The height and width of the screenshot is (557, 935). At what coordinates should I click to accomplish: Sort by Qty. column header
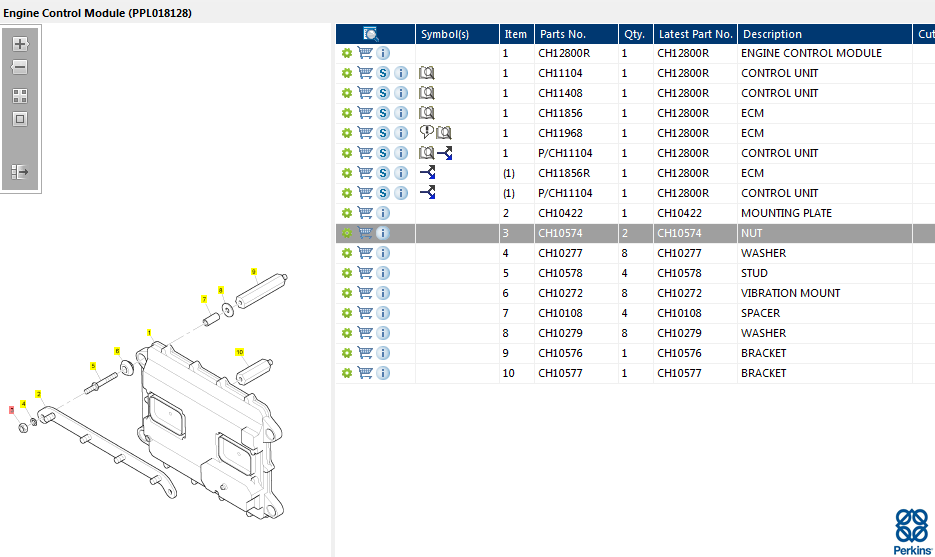[x=636, y=34]
